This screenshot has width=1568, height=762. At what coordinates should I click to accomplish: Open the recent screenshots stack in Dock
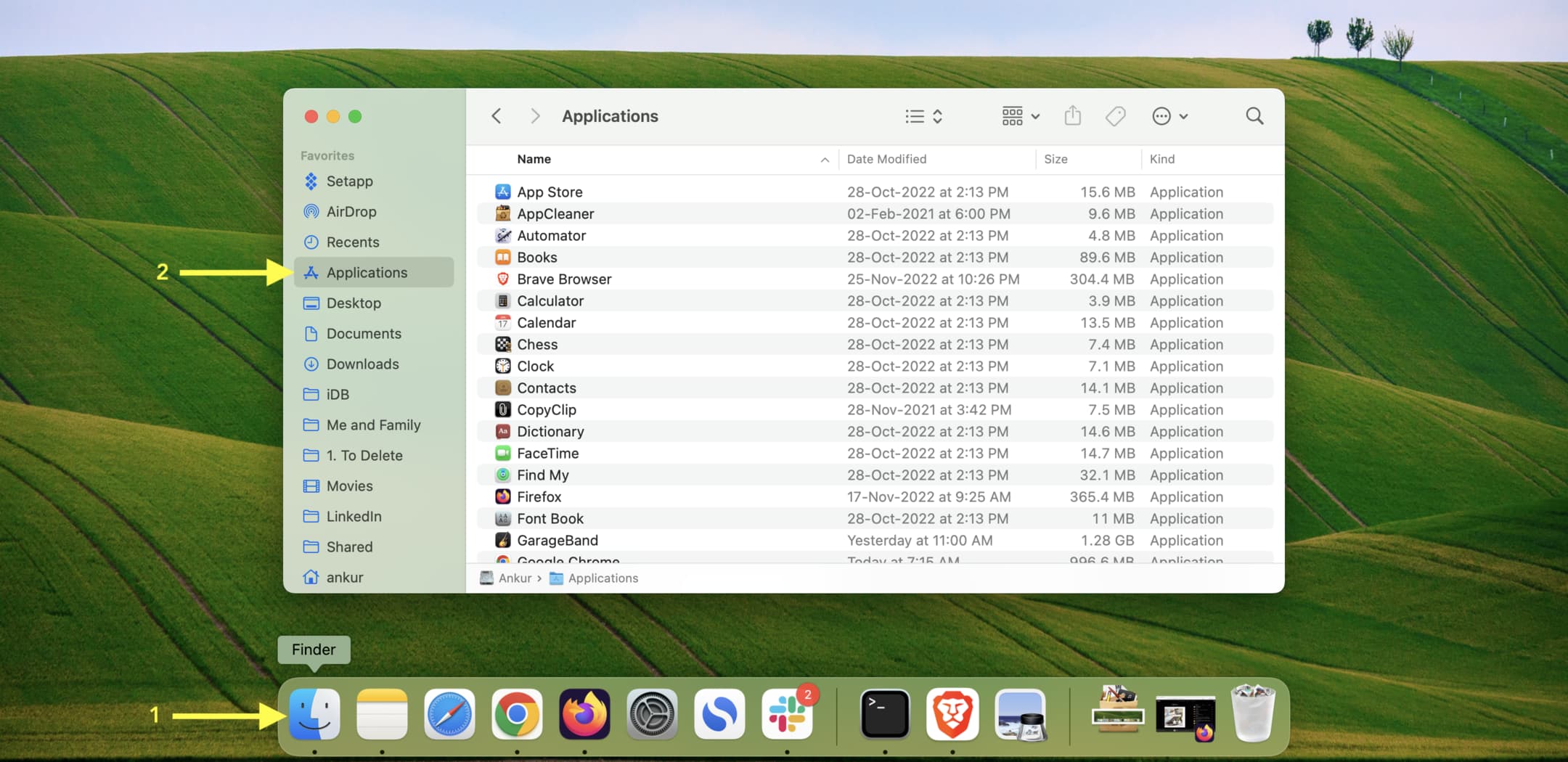point(1185,718)
